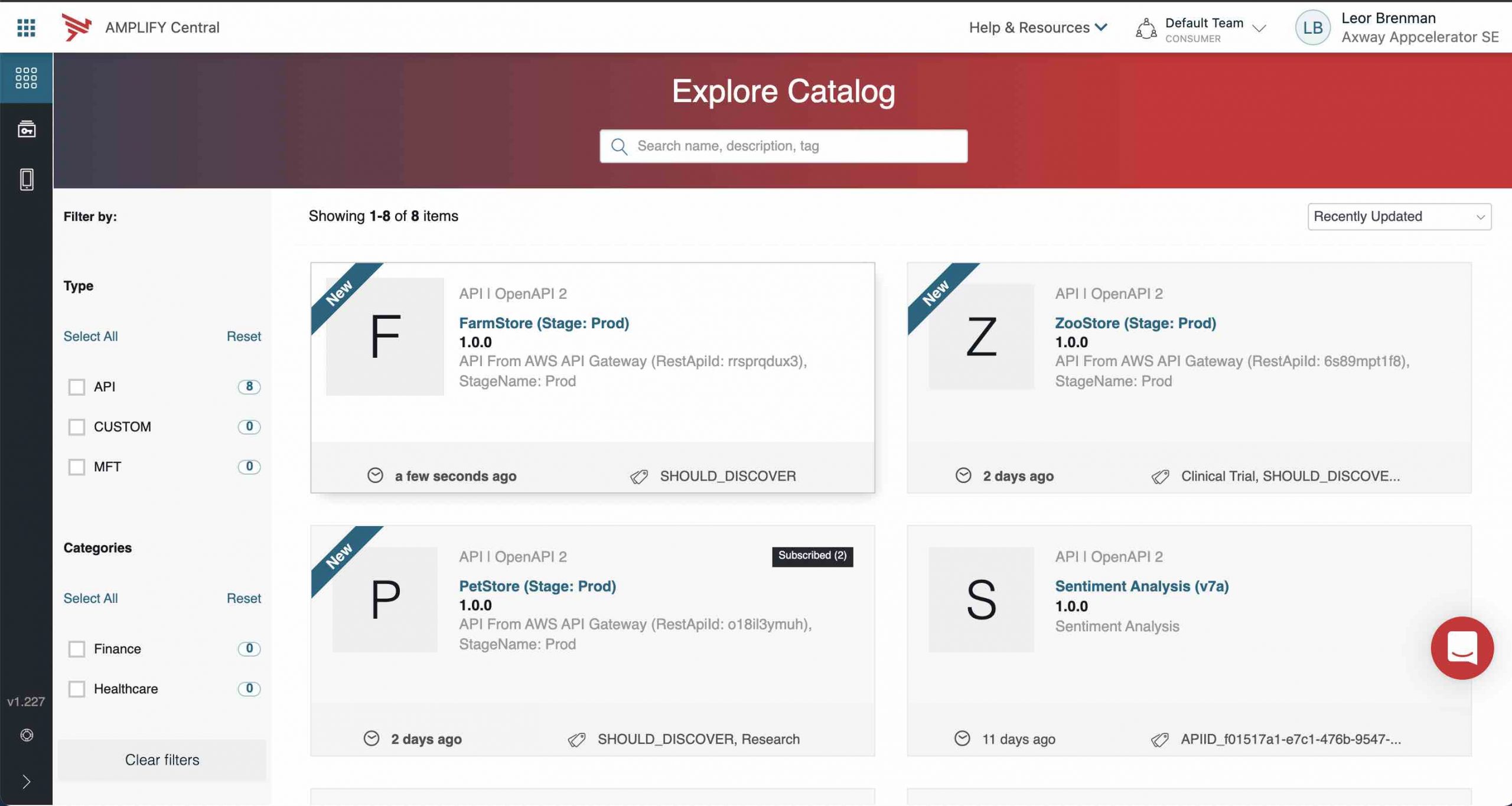Click the AMPLIFY Central title
Screen dimensions: 1512x806
click(162, 27)
